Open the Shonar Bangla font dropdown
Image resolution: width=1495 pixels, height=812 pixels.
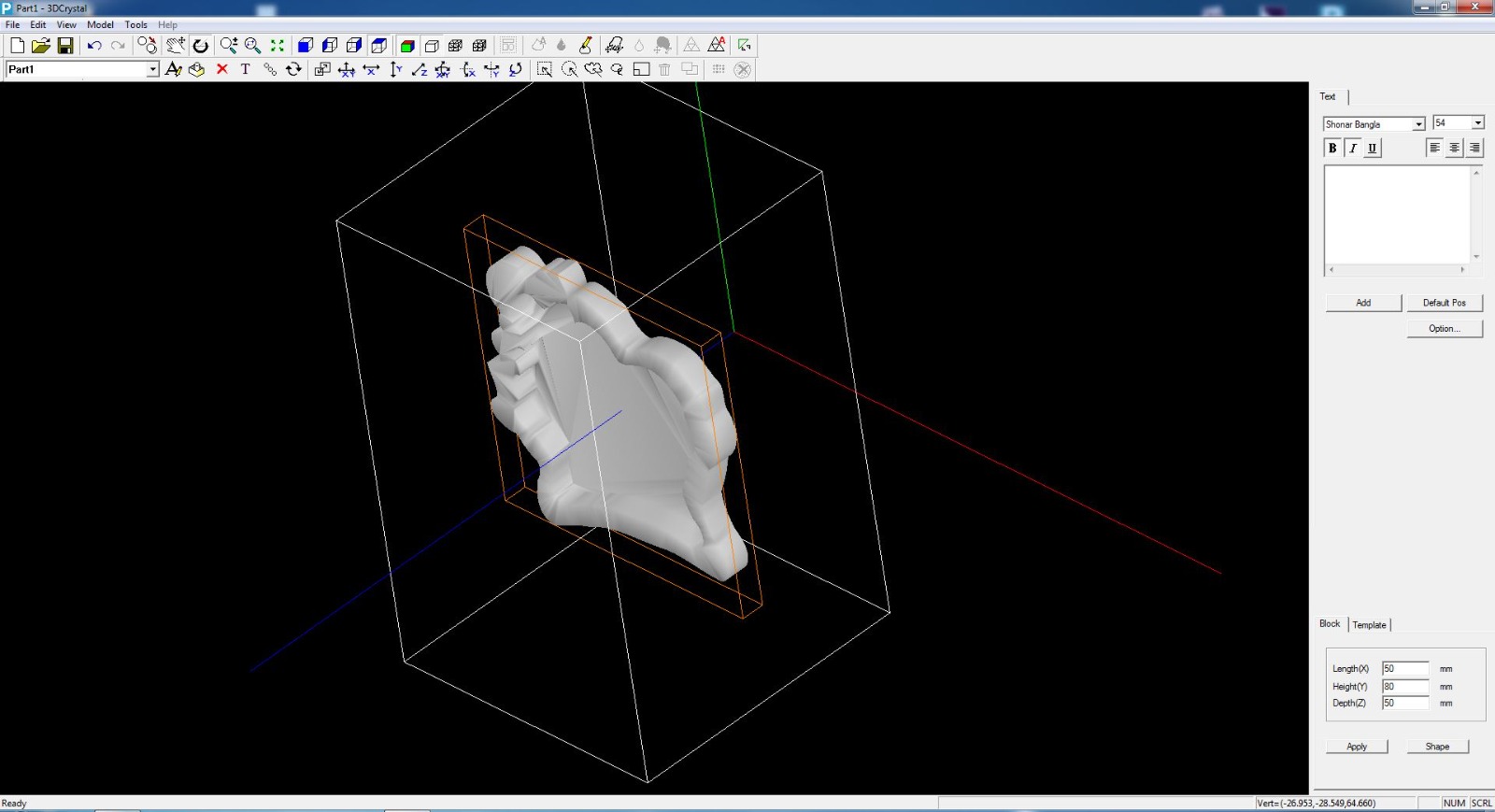point(1418,124)
